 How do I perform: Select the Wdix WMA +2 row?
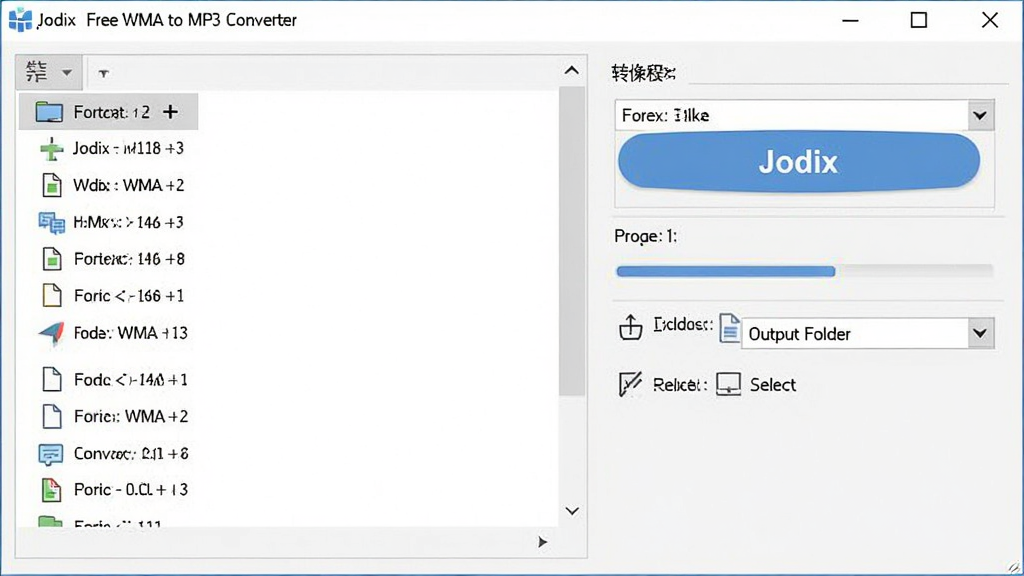(112, 185)
